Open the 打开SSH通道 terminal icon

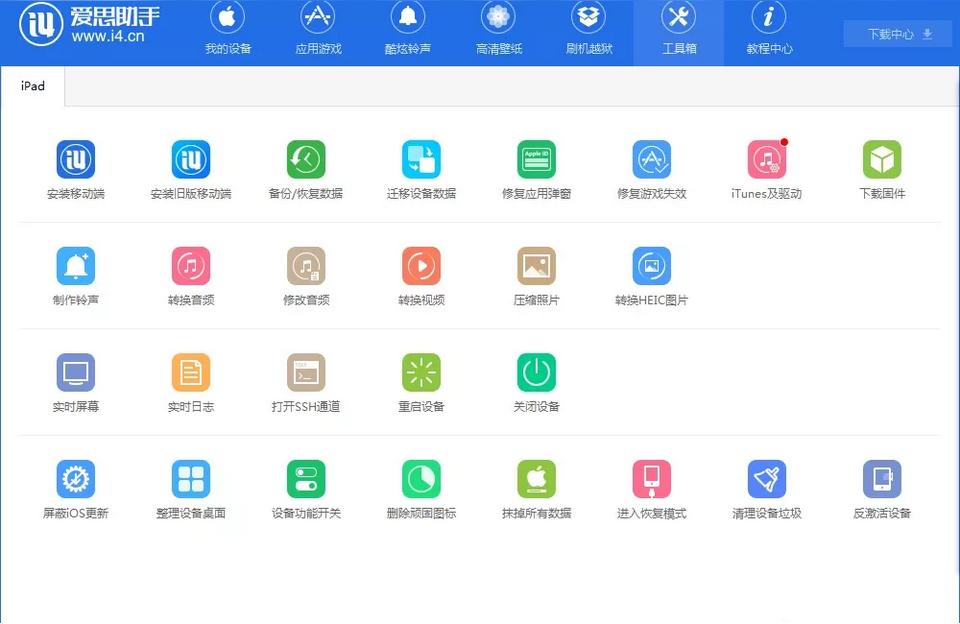pyautogui.click(x=306, y=373)
